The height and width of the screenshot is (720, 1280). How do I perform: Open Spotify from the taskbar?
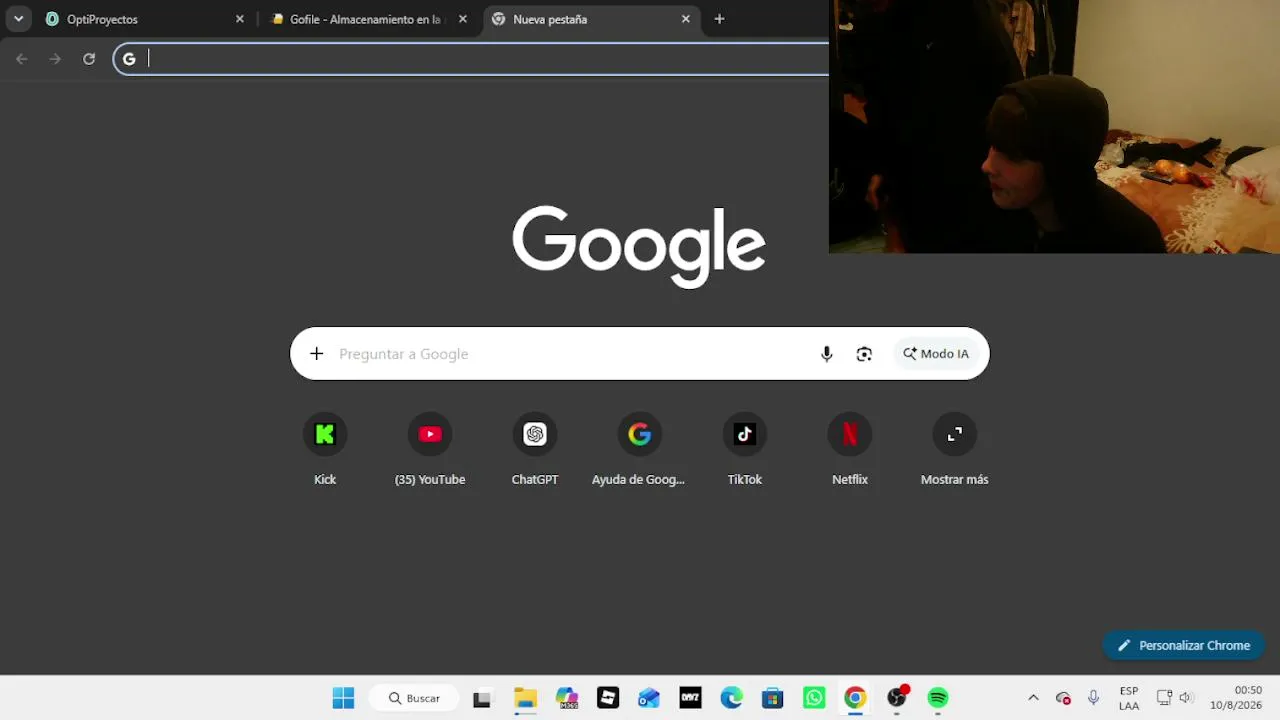point(938,698)
